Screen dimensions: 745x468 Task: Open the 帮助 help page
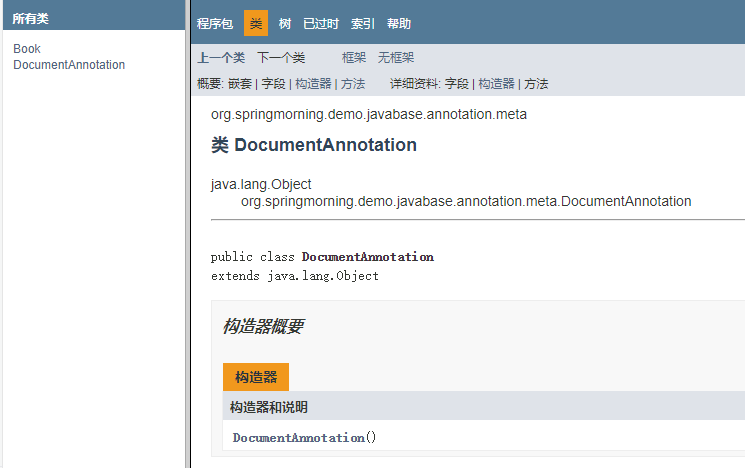click(399, 24)
